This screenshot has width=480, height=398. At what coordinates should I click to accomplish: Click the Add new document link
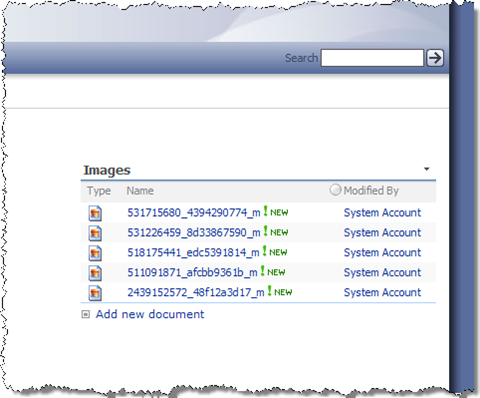[x=150, y=314]
